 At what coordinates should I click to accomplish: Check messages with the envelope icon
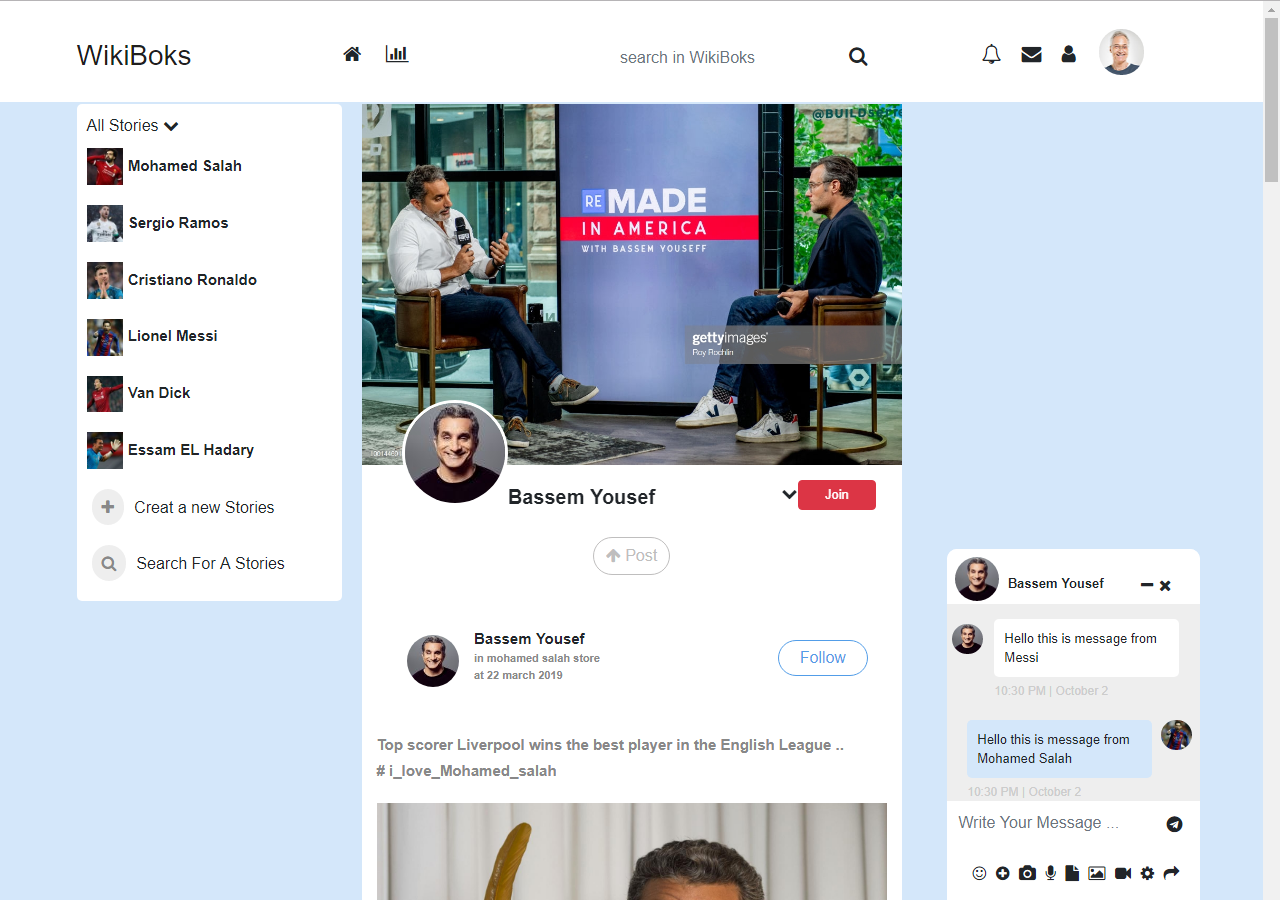tap(1031, 54)
